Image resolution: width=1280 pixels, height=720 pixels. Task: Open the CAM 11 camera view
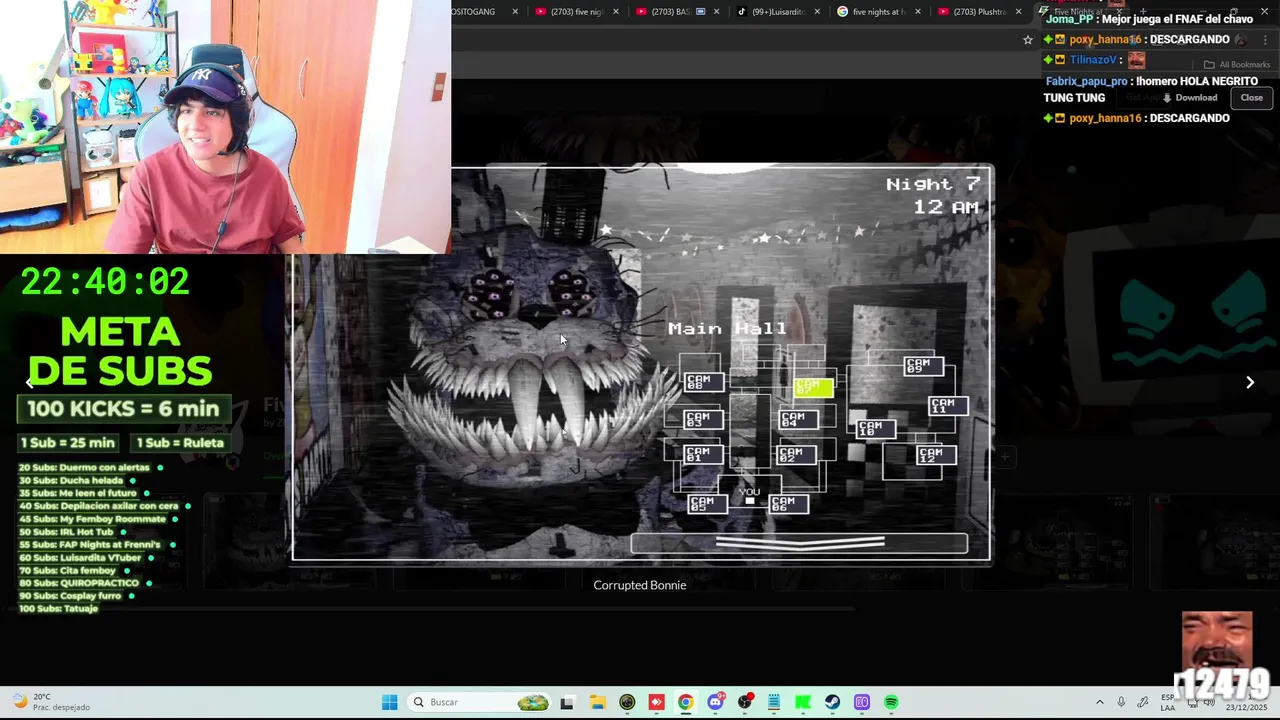pos(948,406)
